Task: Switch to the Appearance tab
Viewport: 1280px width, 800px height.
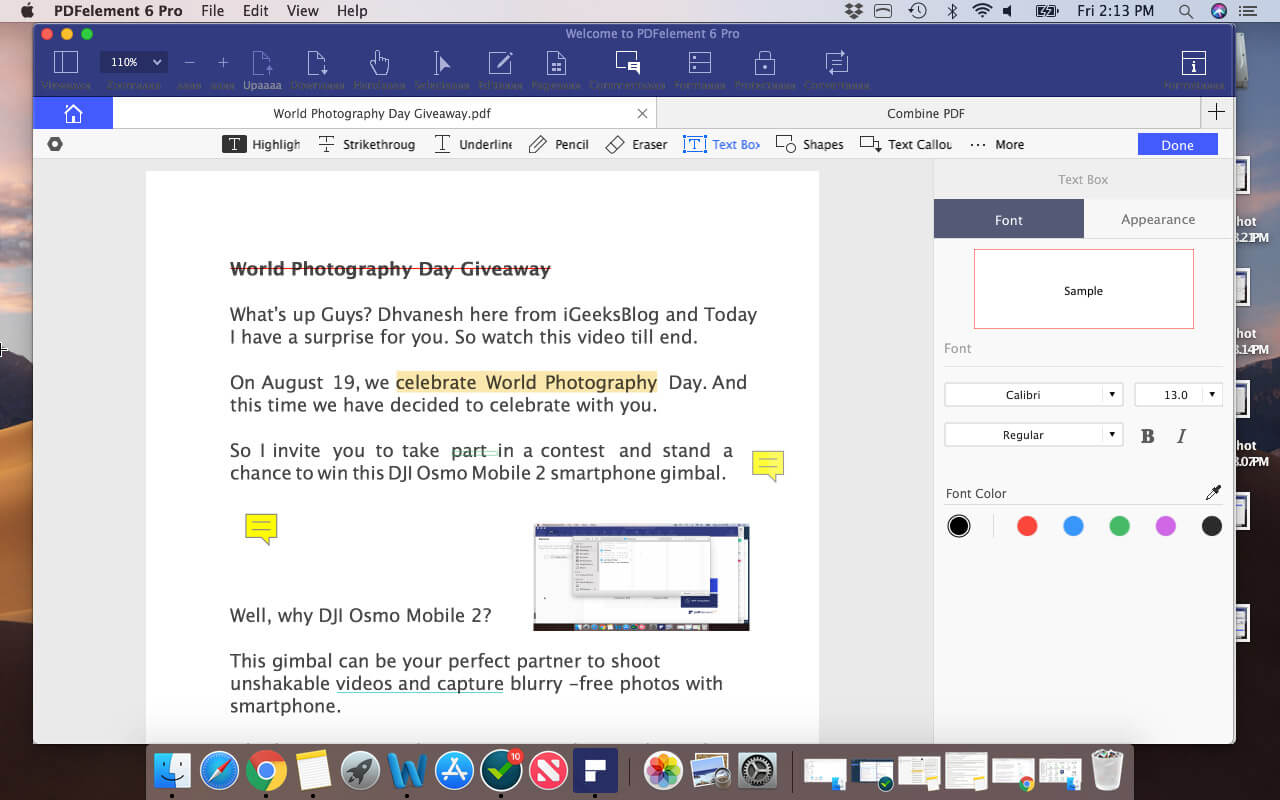Action: pyautogui.click(x=1158, y=219)
